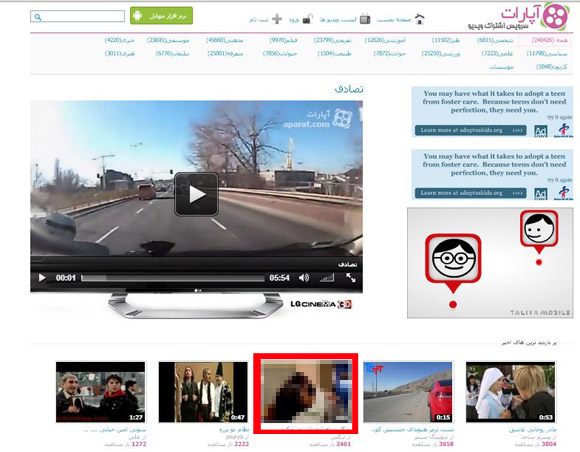The width and height of the screenshot is (580, 452).
Task: Open the category with 11798 videos
Action: 547,54
